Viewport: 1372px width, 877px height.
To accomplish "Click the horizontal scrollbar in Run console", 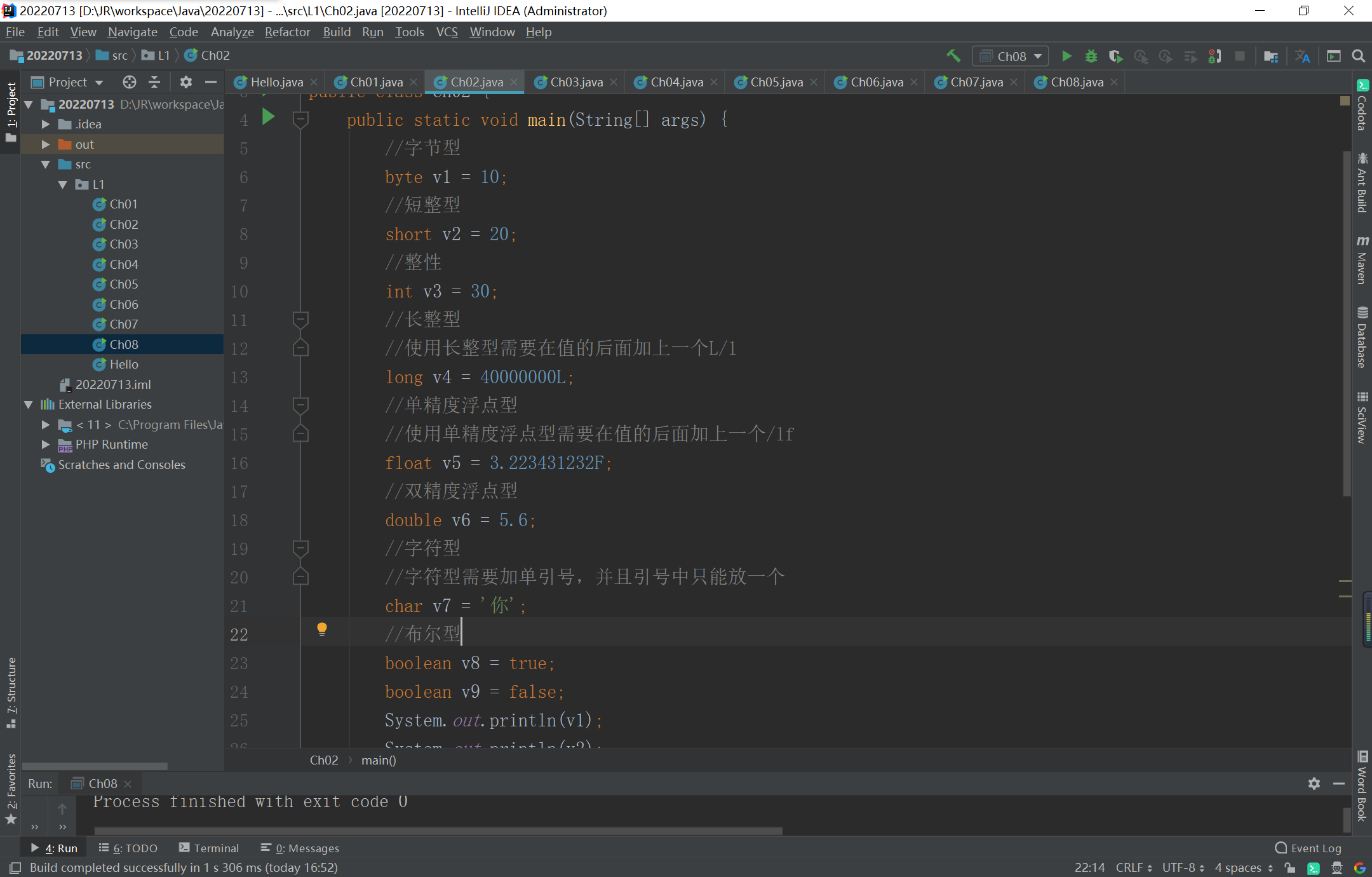I will click(x=438, y=830).
